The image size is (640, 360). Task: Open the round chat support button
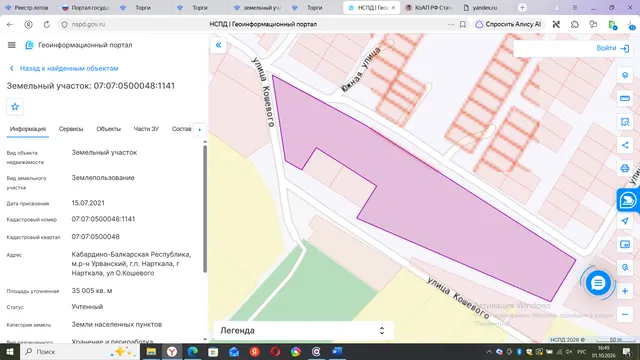point(598,282)
